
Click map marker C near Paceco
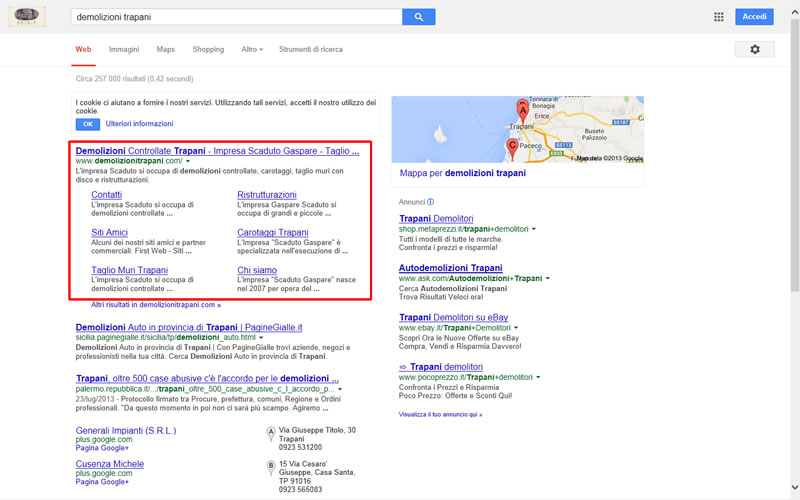(513, 148)
